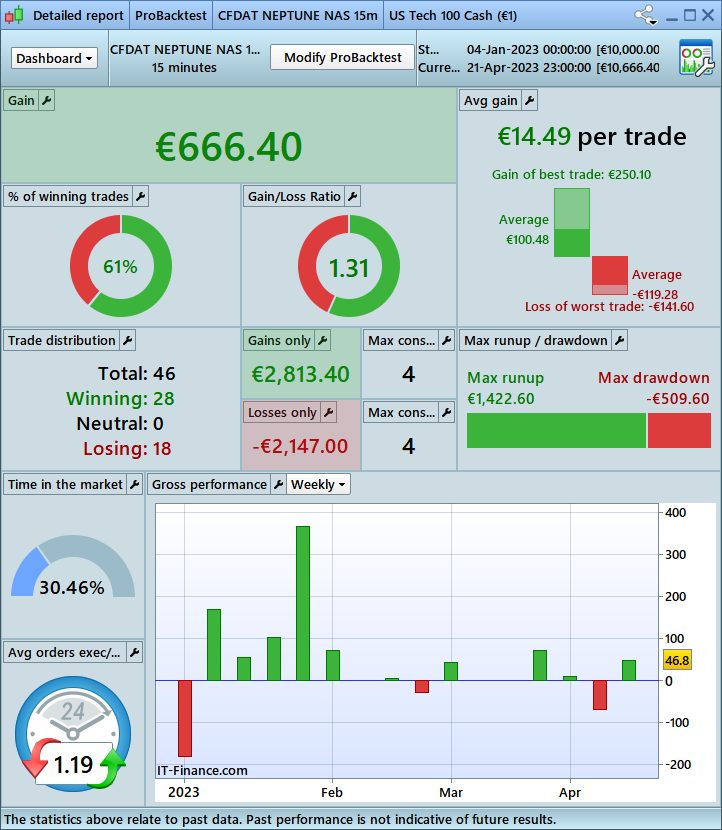This screenshot has width=722, height=830.
Task: Open wrench next to Losses only
Action: (329, 412)
